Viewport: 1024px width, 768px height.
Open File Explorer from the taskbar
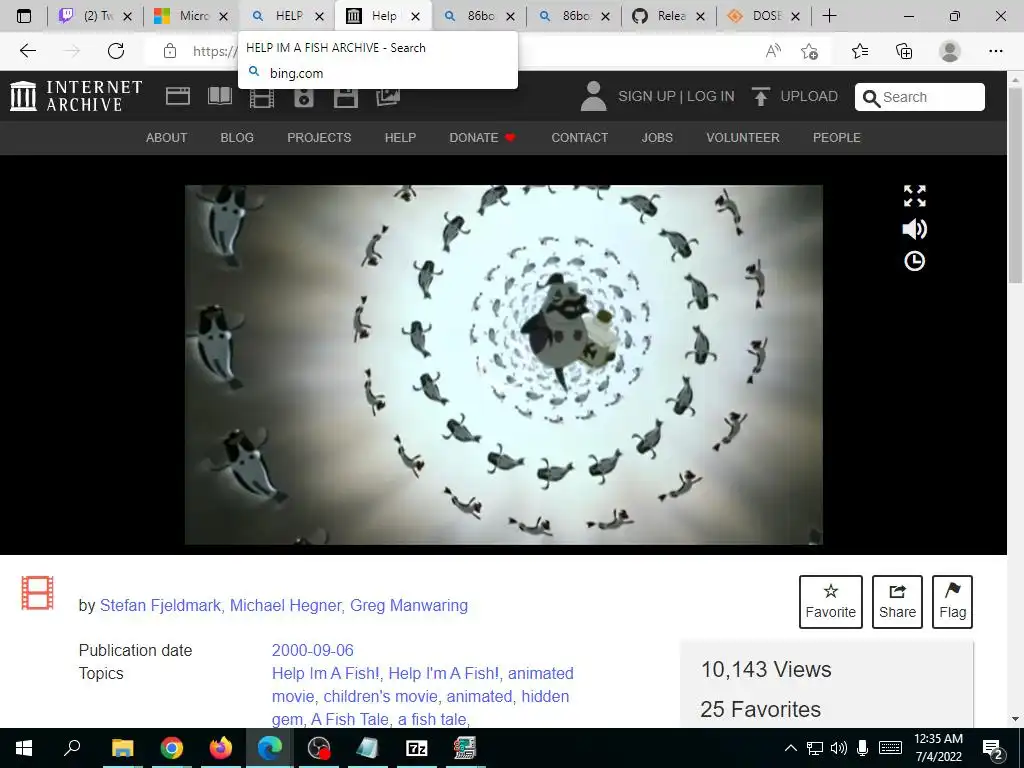123,748
